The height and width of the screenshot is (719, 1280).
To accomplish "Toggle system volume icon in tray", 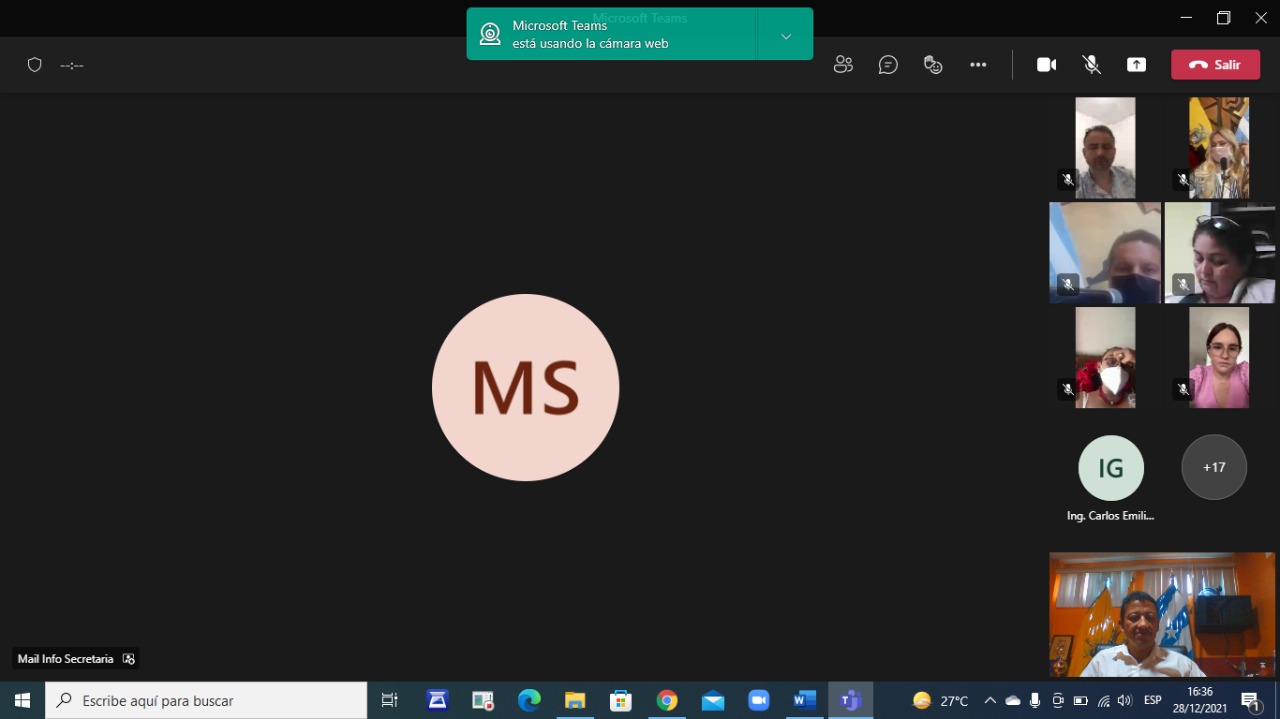I will [x=1125, y=701].
